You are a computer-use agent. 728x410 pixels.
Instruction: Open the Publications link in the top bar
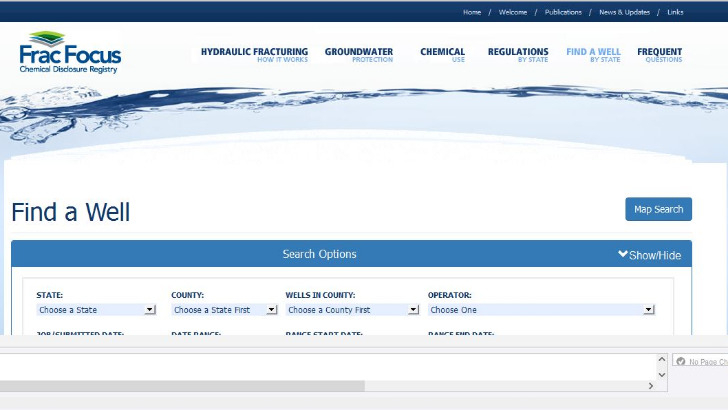click(563, 12)
